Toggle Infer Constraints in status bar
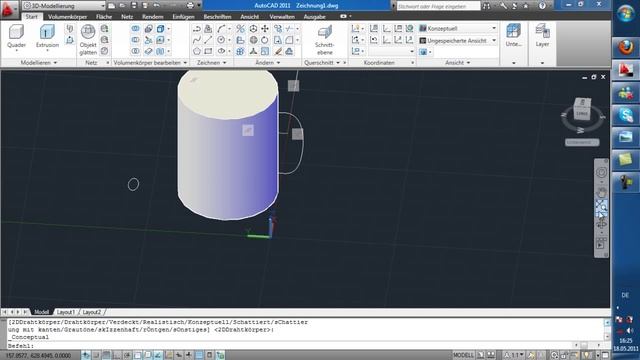Viewport: 640px width, 360px height. (x=86, y=355)
